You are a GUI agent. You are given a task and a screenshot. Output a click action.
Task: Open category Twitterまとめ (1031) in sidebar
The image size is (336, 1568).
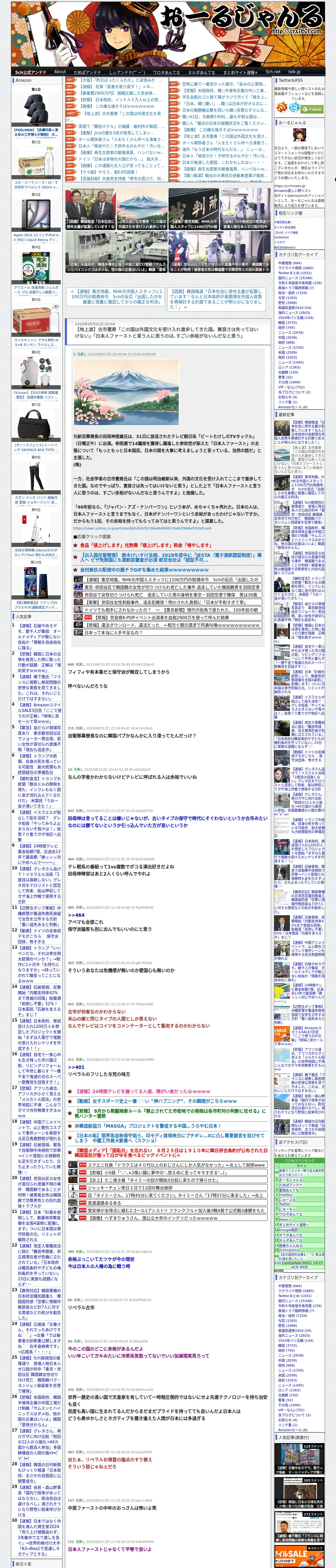click(x=295, y=273)
